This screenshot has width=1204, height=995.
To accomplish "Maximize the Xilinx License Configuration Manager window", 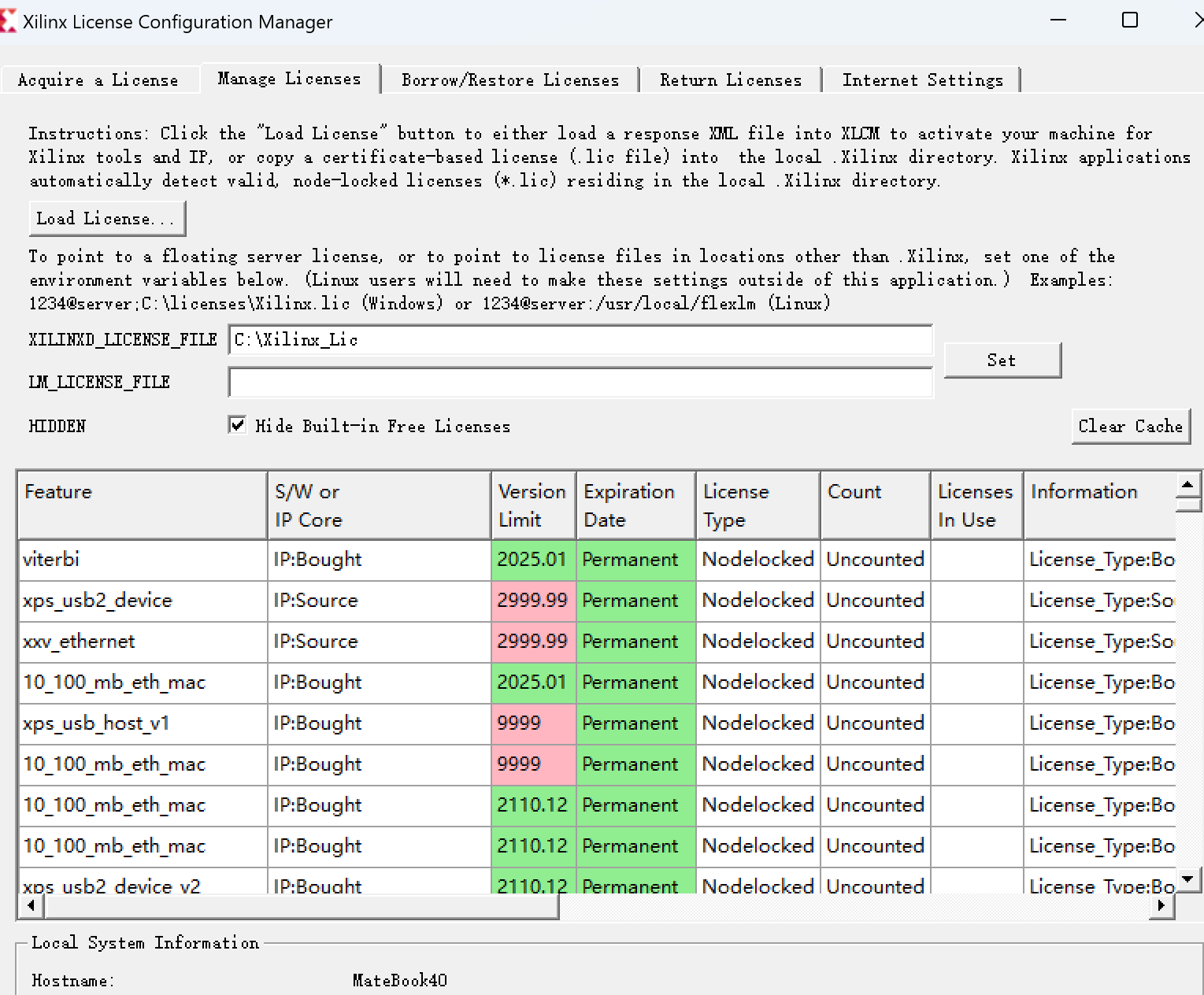I will click(x=1130, y=20).
